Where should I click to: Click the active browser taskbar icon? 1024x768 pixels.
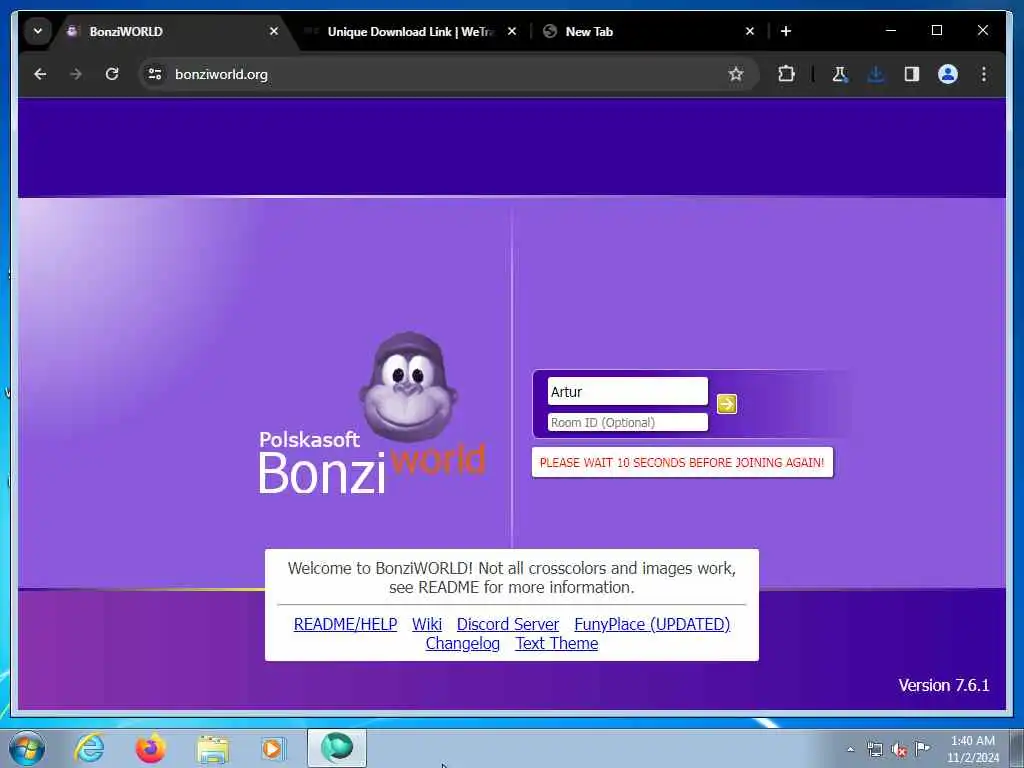[337, 748]
